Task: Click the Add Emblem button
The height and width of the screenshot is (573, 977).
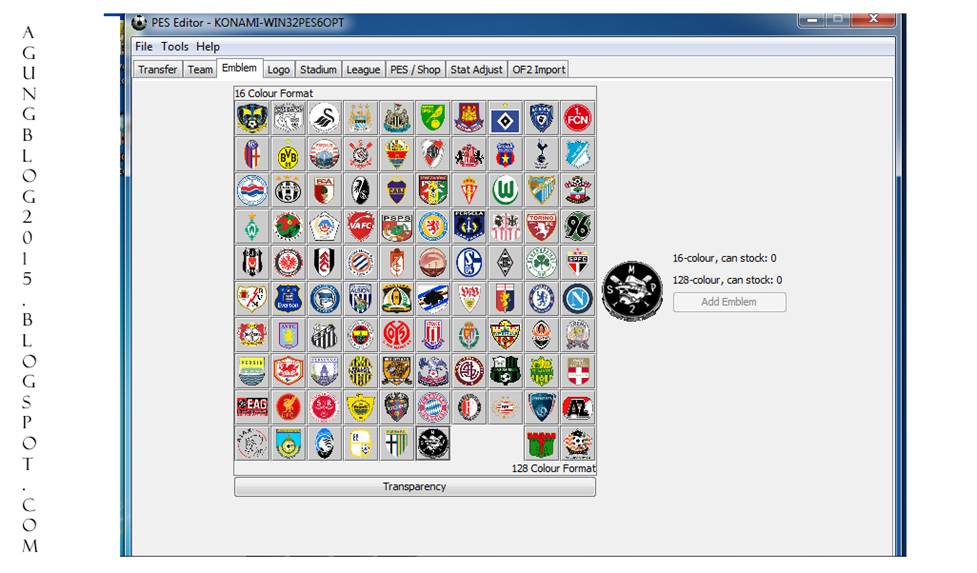Action: [x=729, y=302]
